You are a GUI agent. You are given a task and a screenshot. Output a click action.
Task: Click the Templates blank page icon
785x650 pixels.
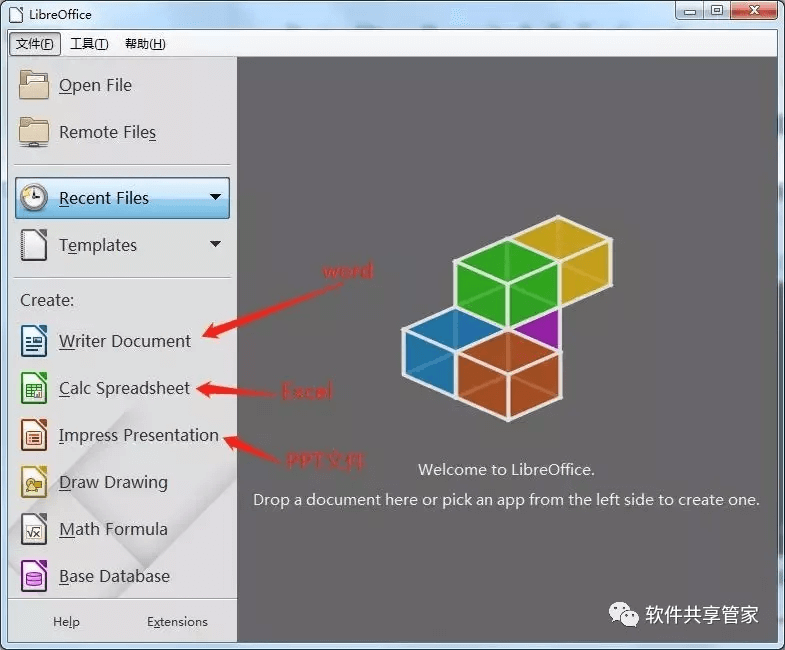point(34,245)
